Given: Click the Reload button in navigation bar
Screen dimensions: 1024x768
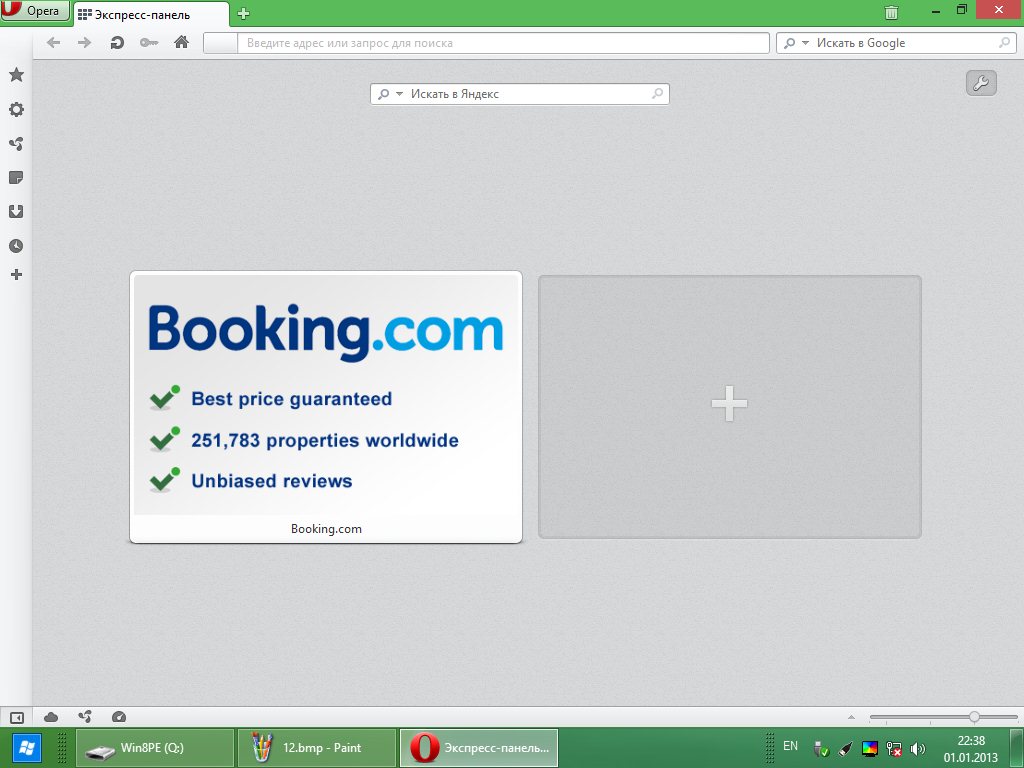Looking at the screenshot, I should tap(117, 43).
